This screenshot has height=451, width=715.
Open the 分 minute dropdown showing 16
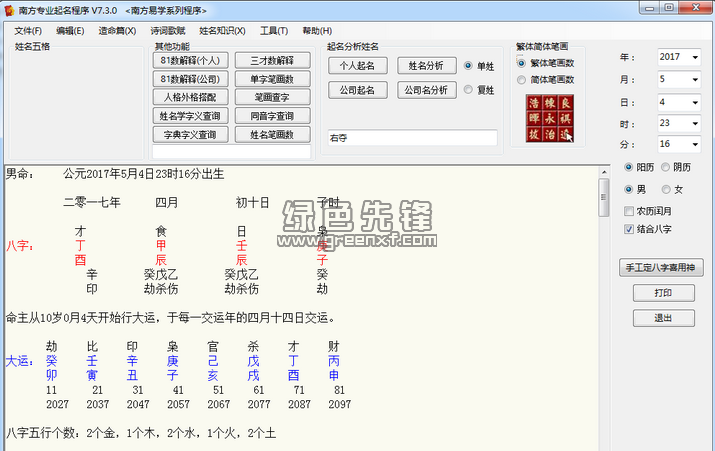click(x=695, y=145)
